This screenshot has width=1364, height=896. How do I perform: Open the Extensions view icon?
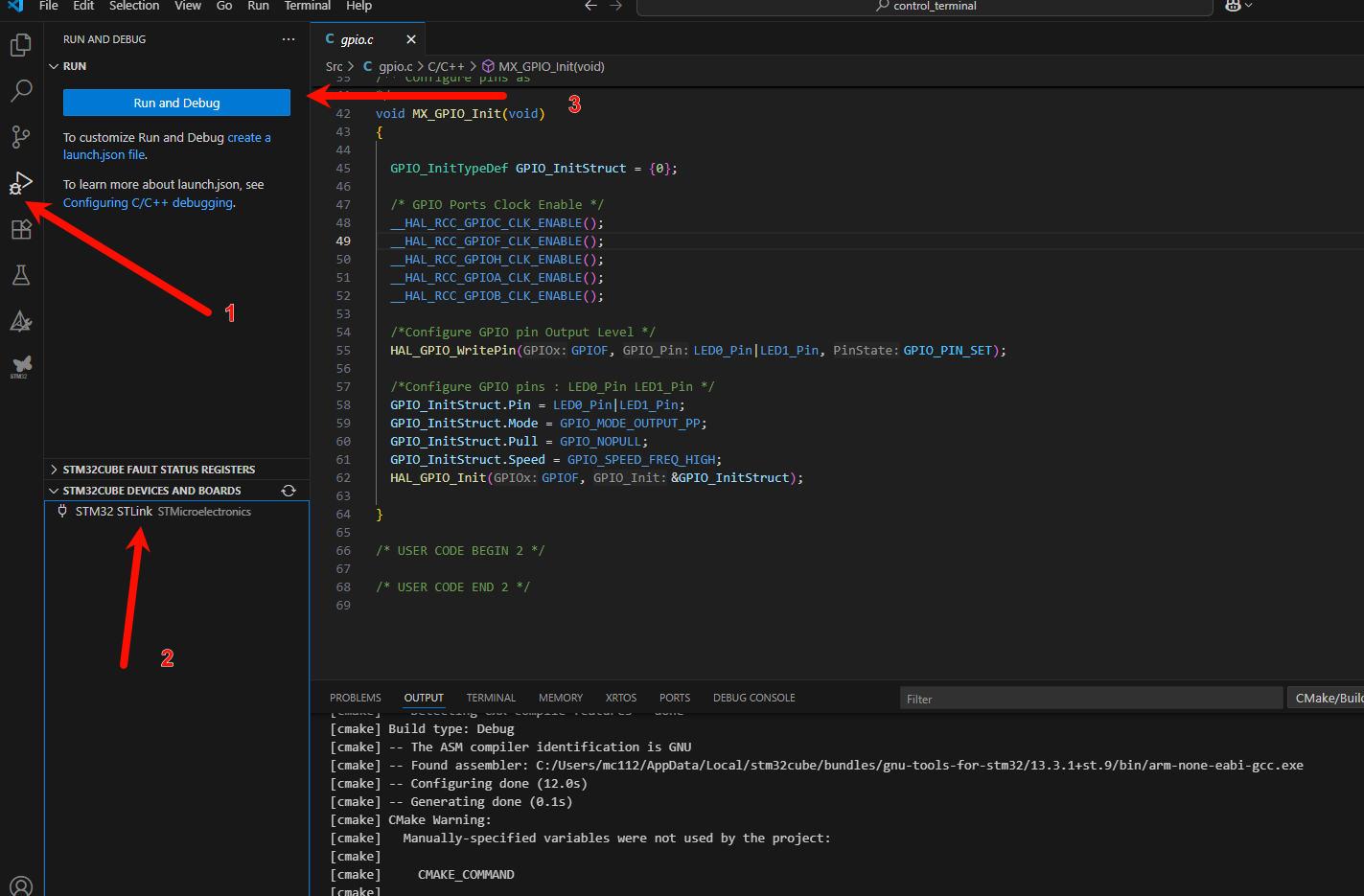click(21, 229)
